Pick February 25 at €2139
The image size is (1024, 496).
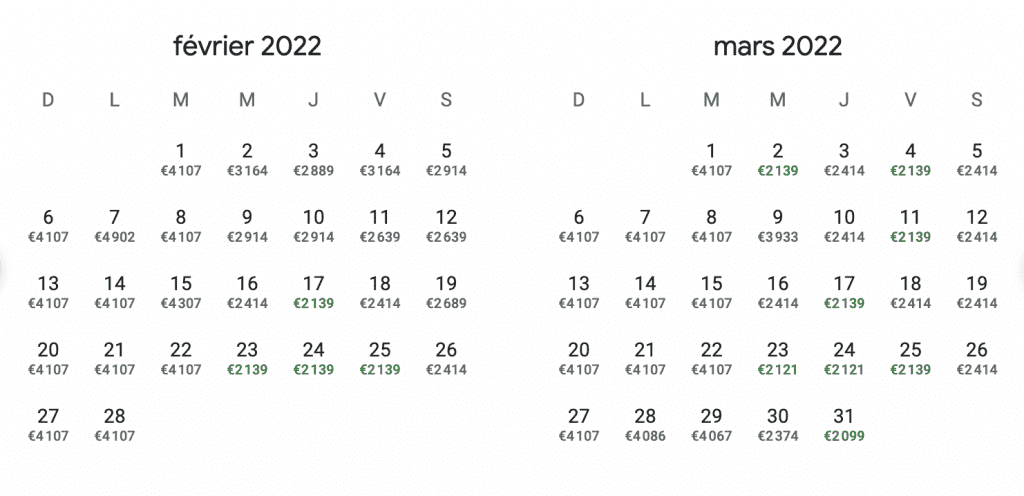click(379, 358)
